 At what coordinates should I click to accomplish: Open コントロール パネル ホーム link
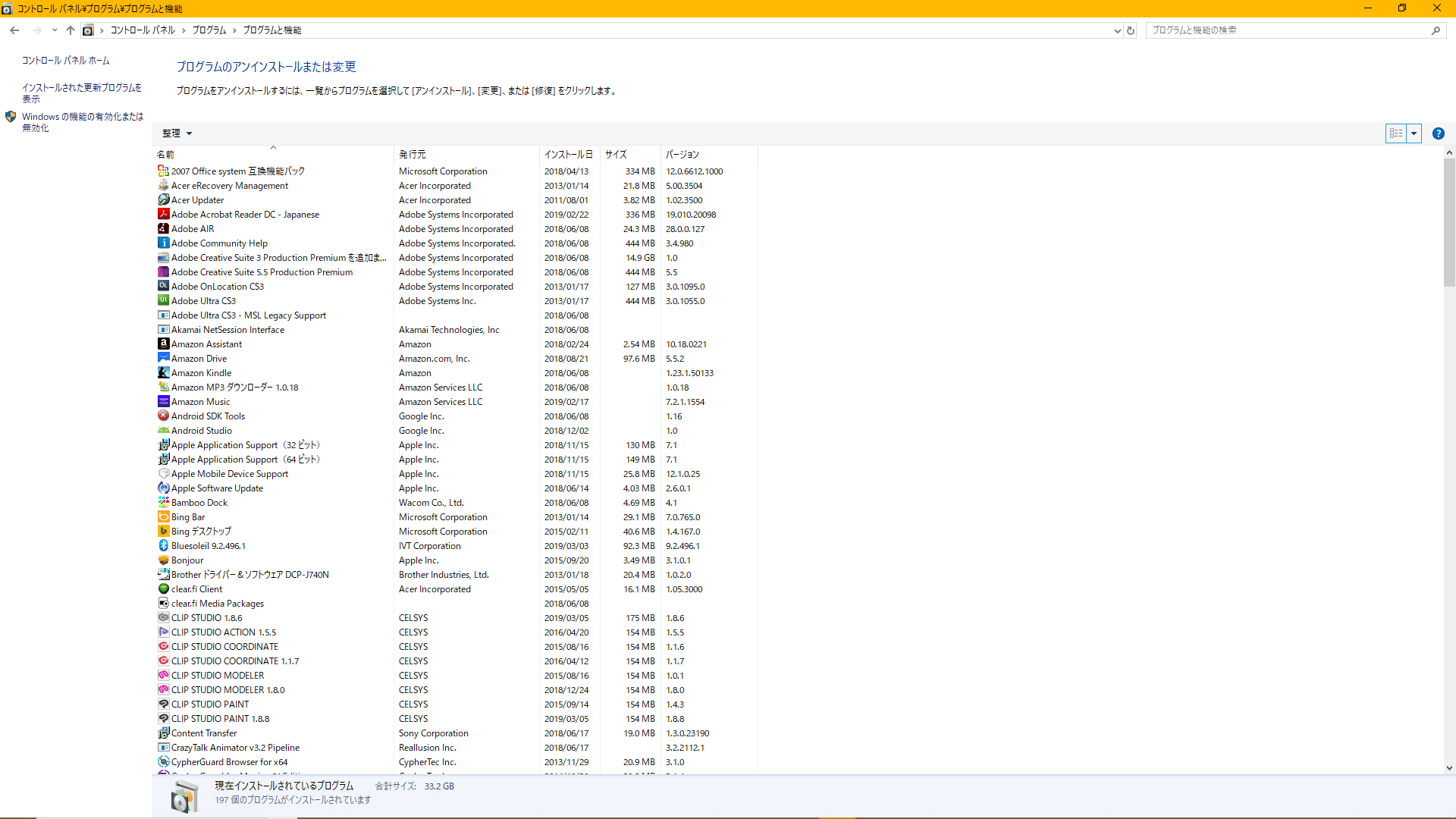[65, 61]
